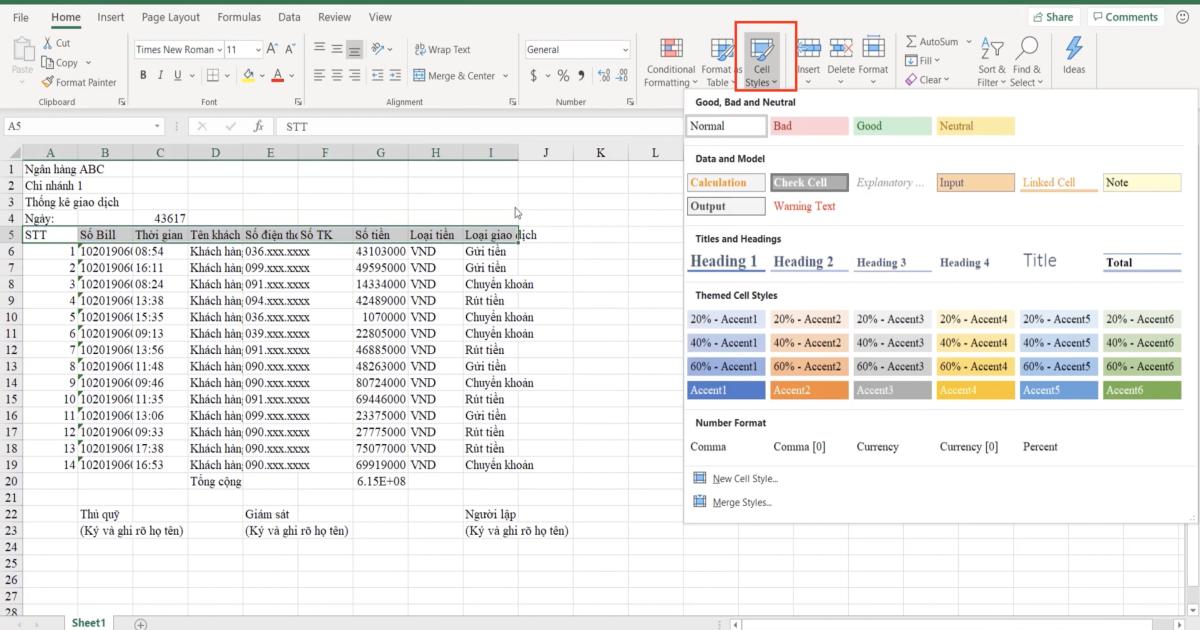The width and height of the screenshot is (1200, 630).
Task: Apply italic formatting
Action: 160,74
